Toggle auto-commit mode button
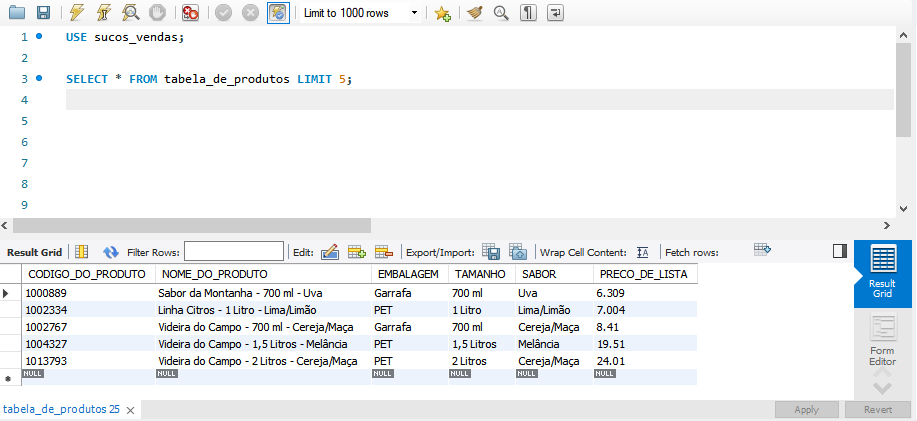Viewport: 917px width, 421px height. pos(278,13)
